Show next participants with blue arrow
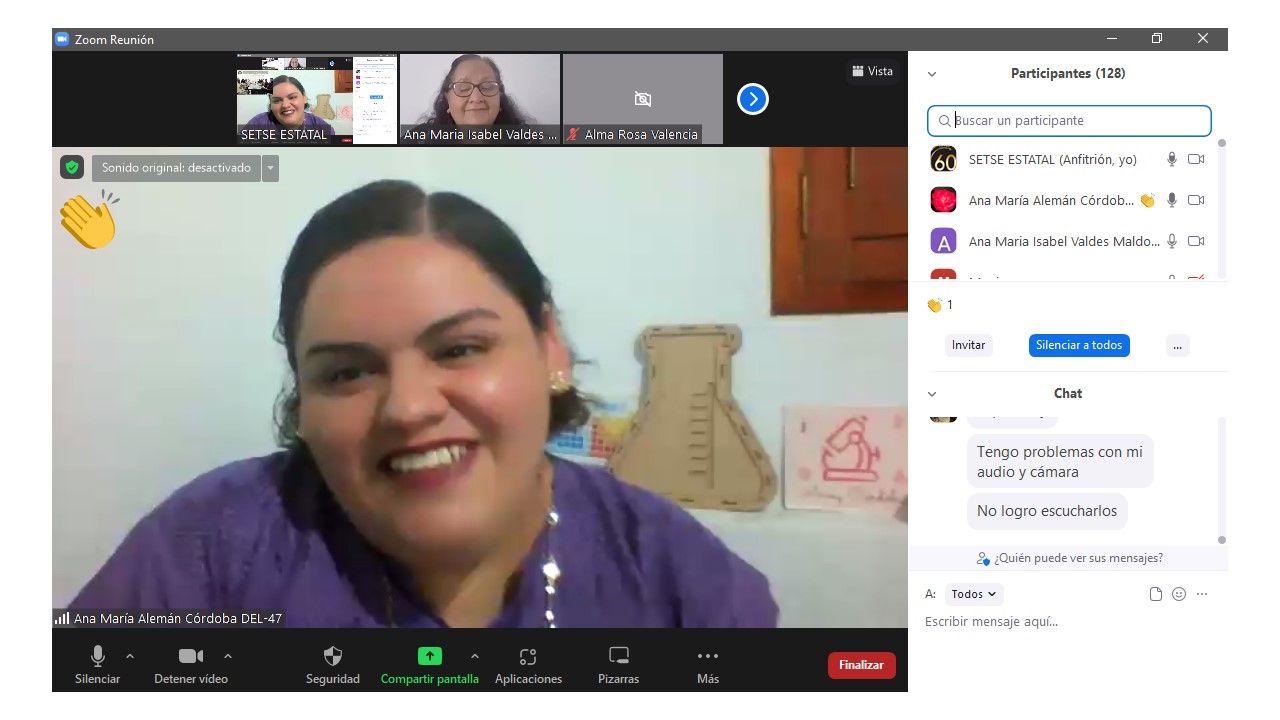1280x720 pixels. [753, 99]
